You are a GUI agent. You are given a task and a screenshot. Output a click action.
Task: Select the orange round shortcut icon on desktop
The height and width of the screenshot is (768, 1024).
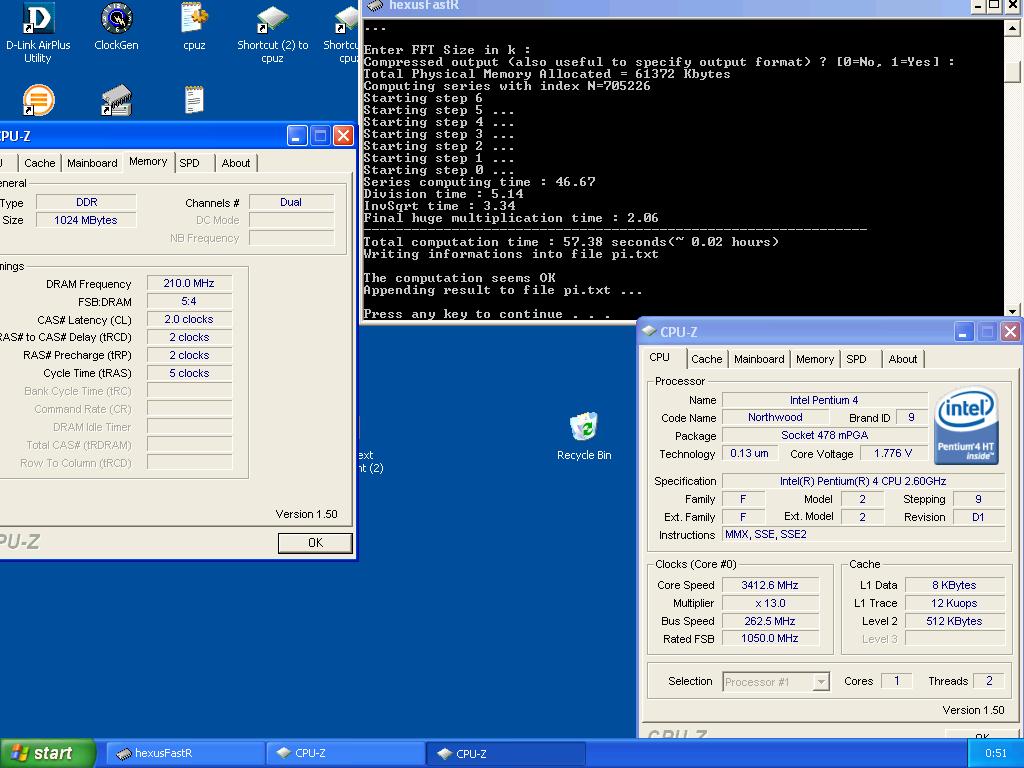(39, 99)
